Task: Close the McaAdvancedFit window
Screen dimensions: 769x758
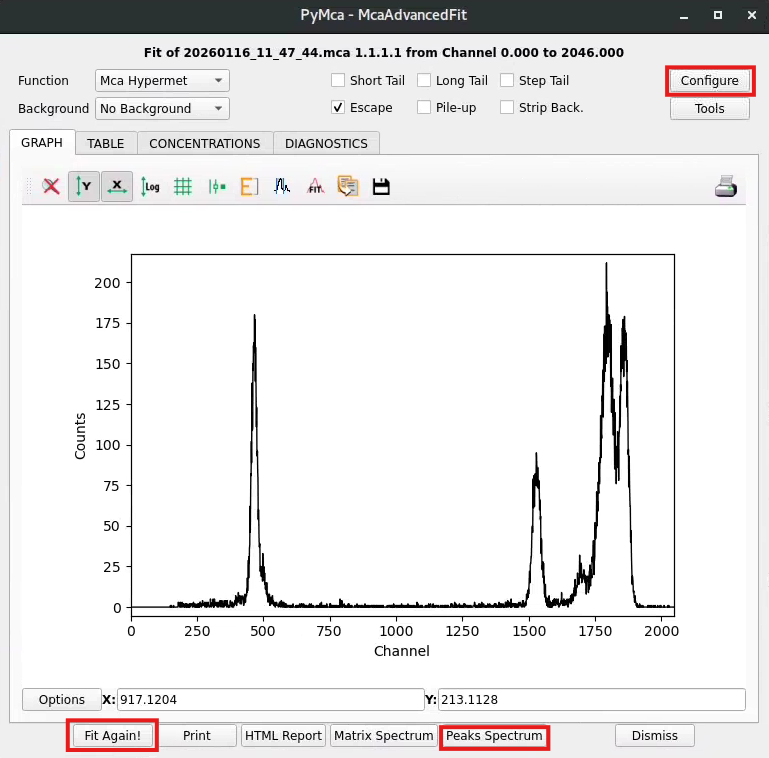Action: coord(751,16)
